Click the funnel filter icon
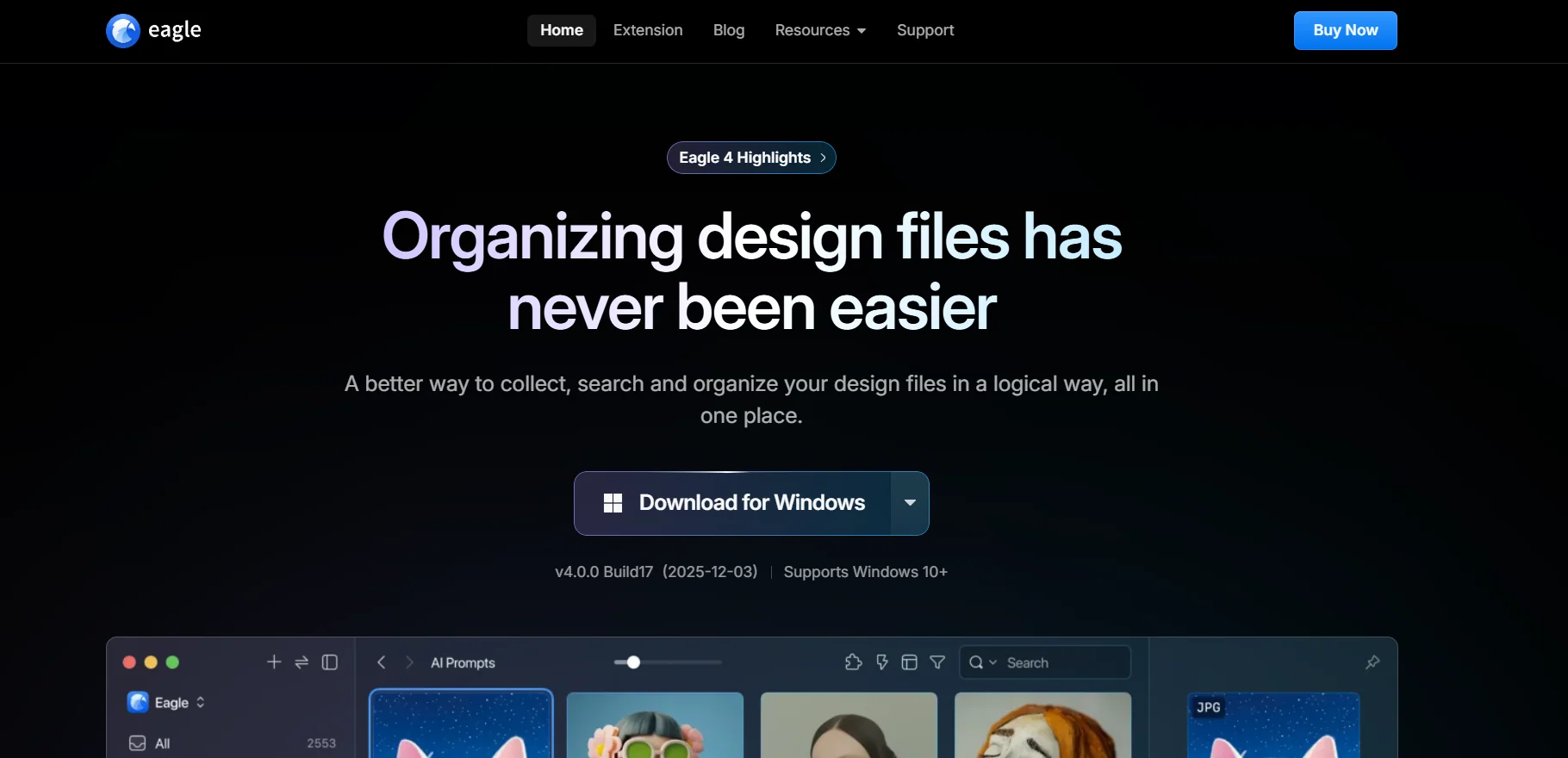 pyautogui.click(x=937, y=662)
